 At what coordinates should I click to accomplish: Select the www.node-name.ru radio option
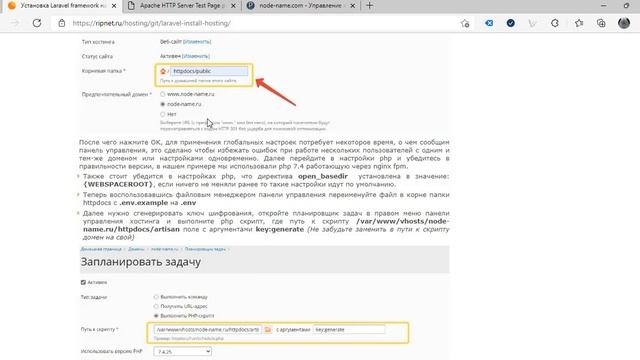(162, 94)
